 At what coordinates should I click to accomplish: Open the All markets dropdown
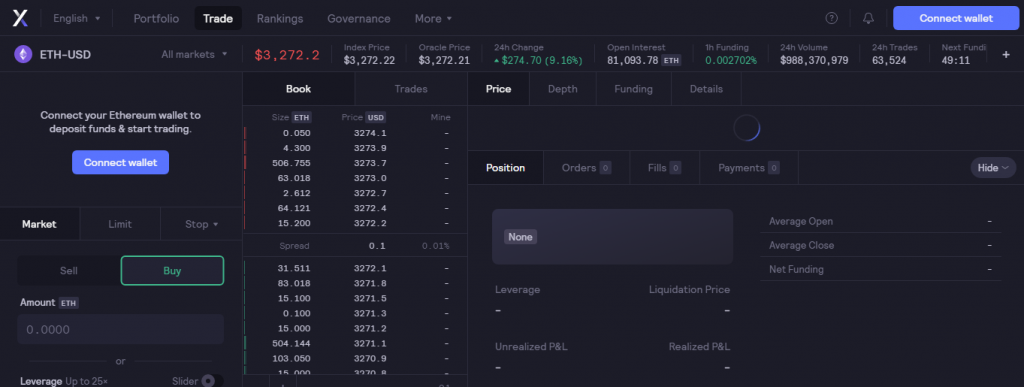tap(195, 54)
